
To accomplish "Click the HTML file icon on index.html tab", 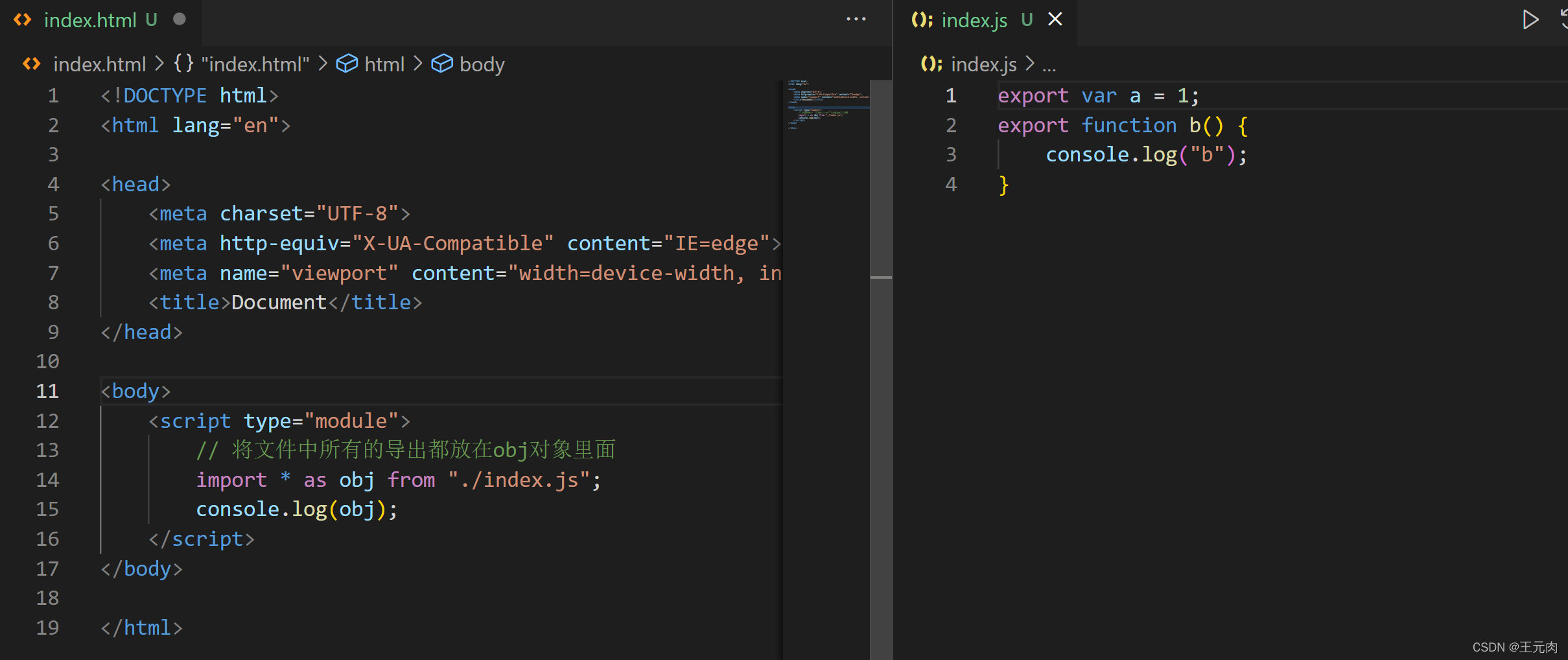I will point(23,20).
